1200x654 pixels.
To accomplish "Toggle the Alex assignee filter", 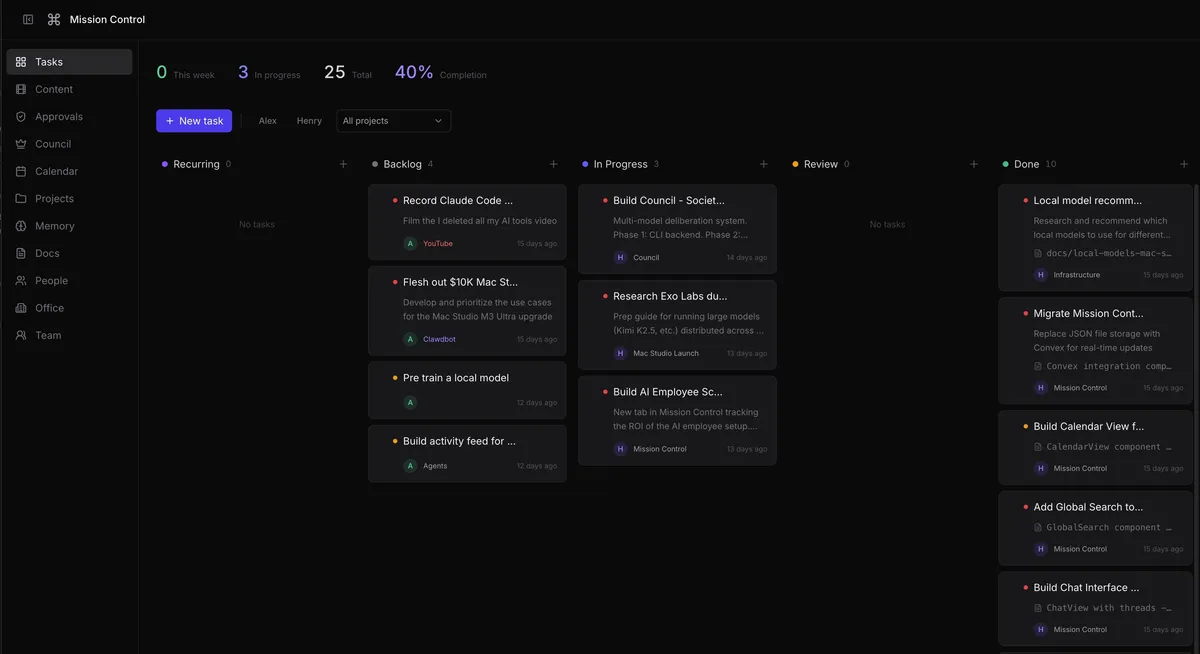I will [x=267, y=121].
